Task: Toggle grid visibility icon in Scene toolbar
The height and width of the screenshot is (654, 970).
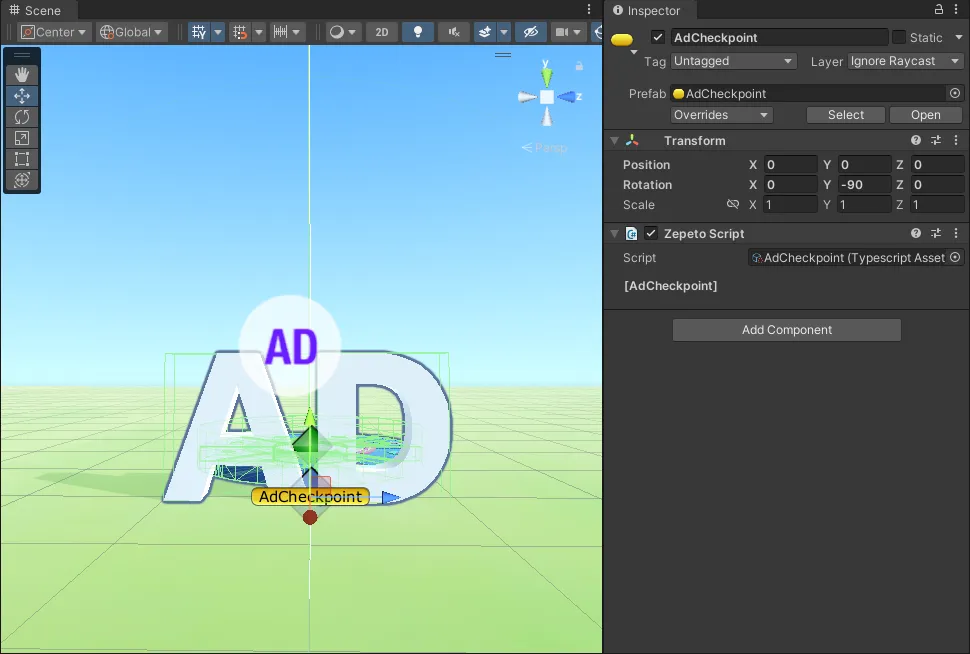Action: point(199,32)
